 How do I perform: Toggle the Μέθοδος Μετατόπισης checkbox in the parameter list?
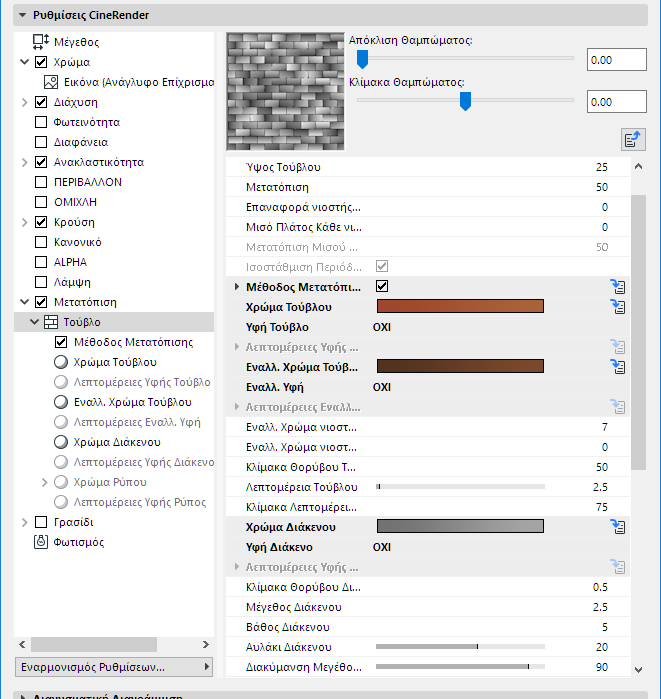pos(380,287)
